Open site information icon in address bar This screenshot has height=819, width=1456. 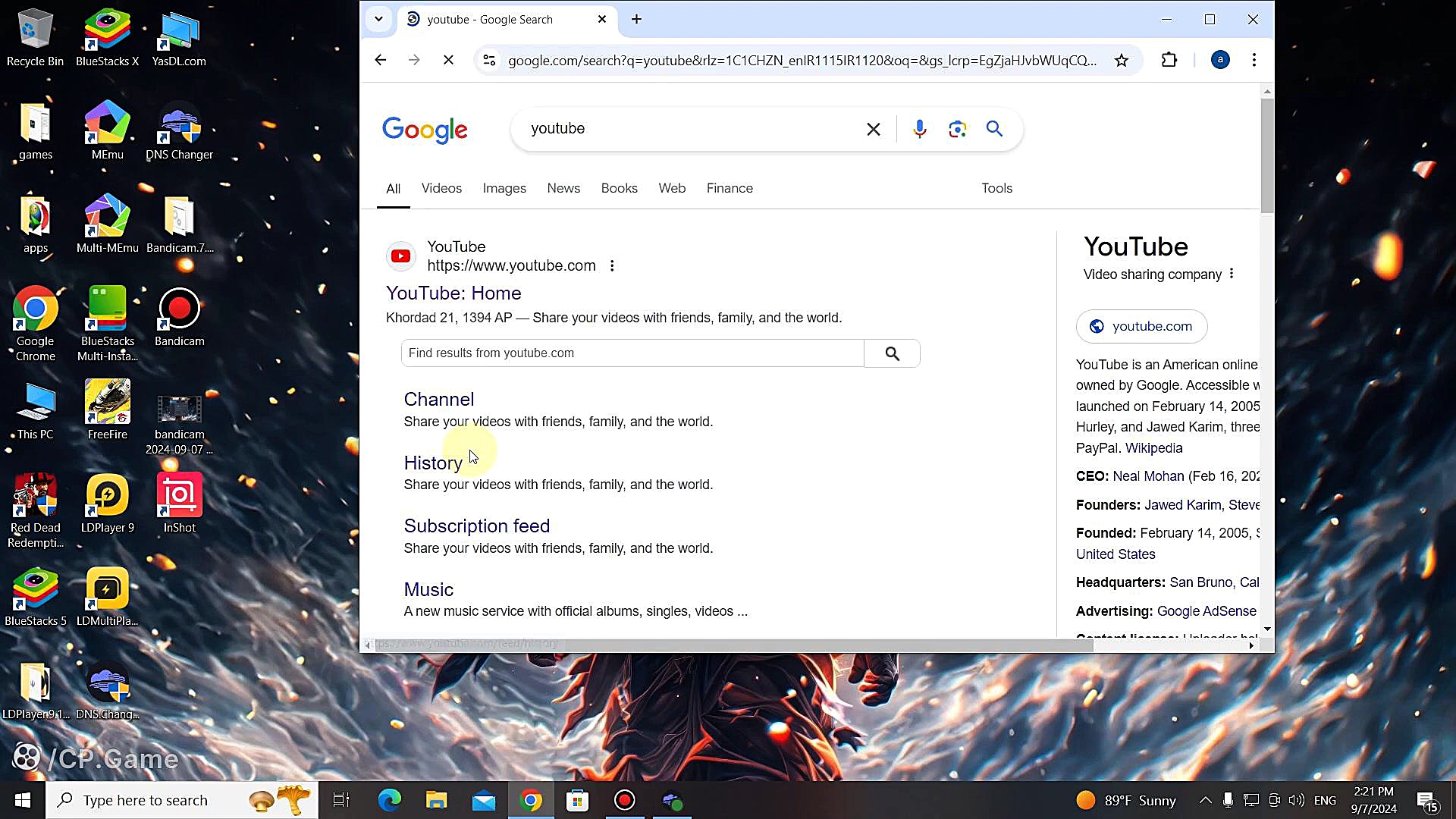pyautogui.click(x=489, y=60)
